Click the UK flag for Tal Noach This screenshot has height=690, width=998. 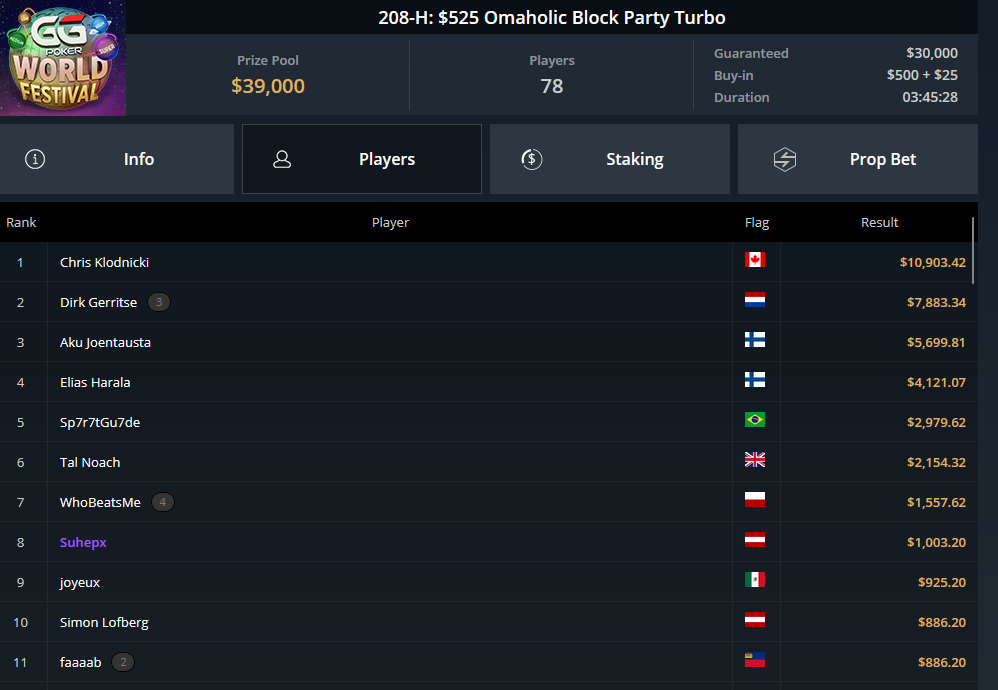click(x=755, y=460)
